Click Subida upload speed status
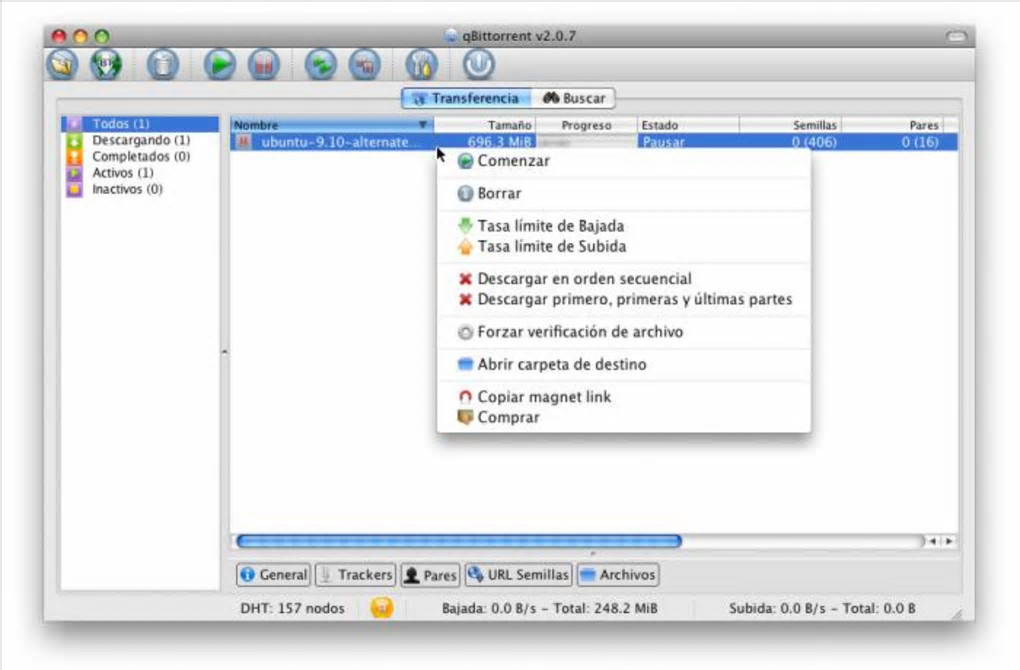Image resolution: width=1020 pixels, height=670 pixels. pyautogui.click(x=822, y=608)
